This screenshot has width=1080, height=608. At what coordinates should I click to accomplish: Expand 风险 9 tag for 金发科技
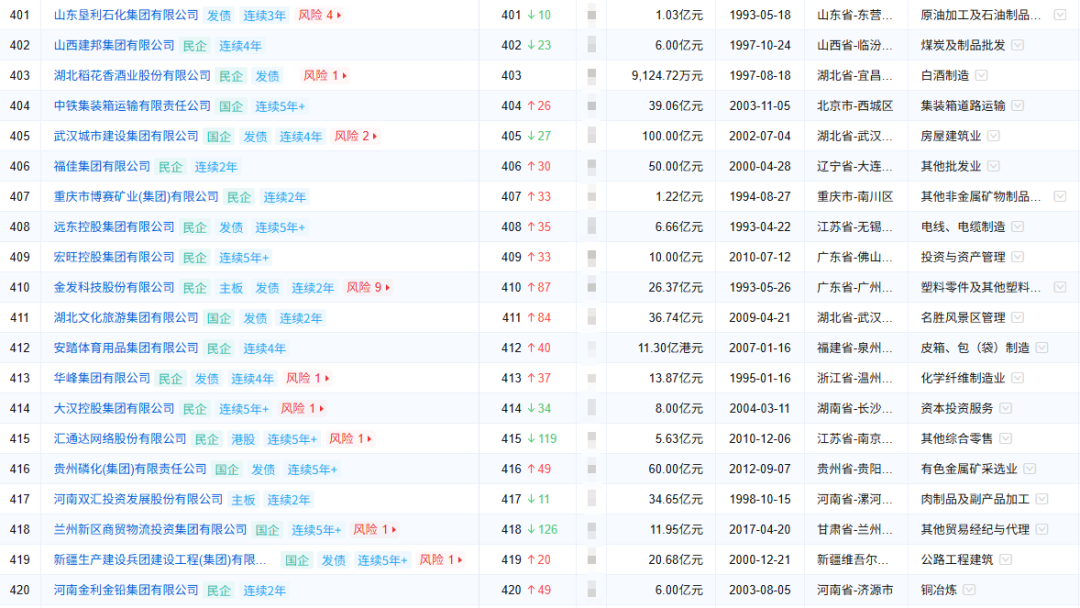coord(368,287)
